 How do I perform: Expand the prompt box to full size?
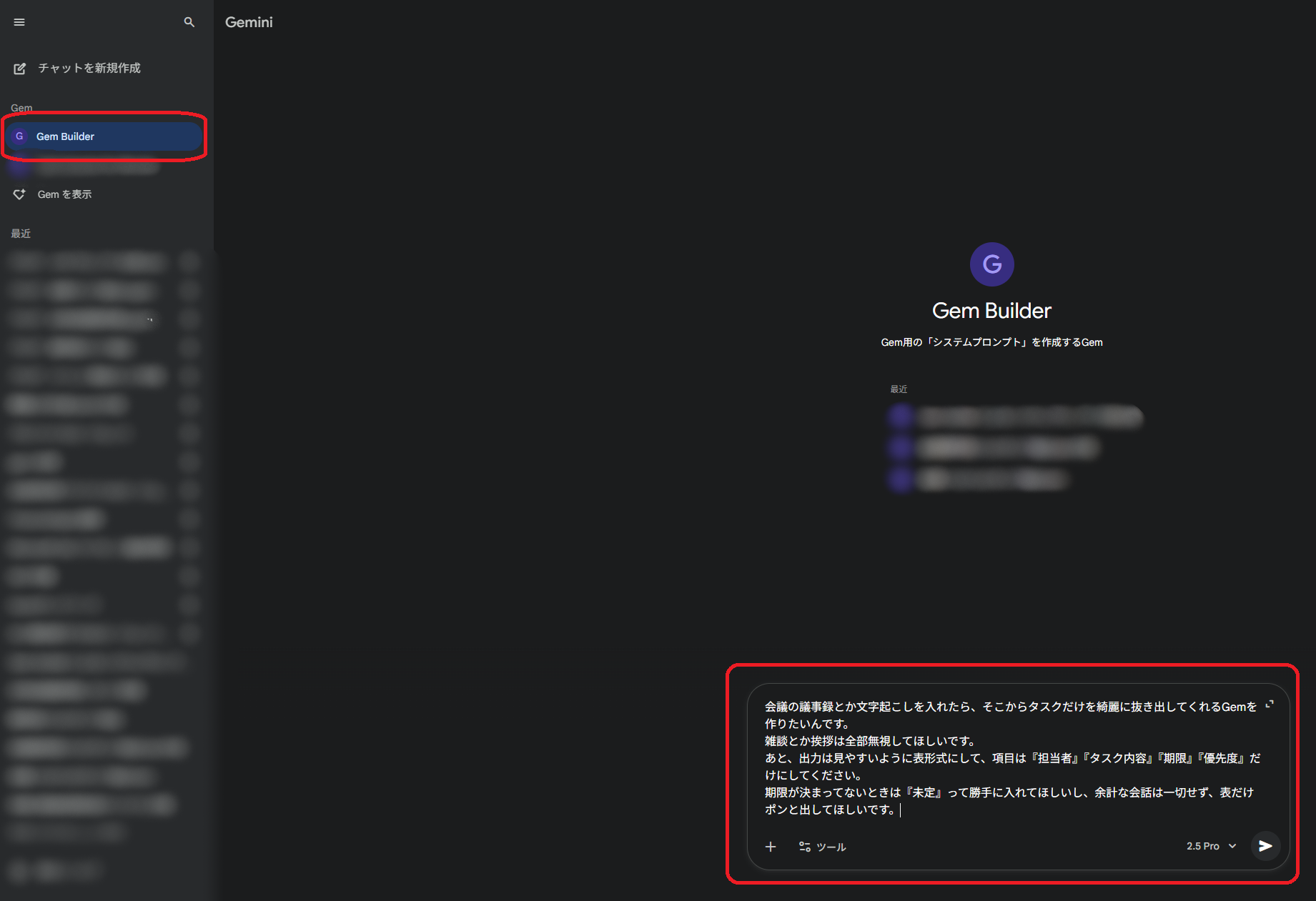point(1270,705)
